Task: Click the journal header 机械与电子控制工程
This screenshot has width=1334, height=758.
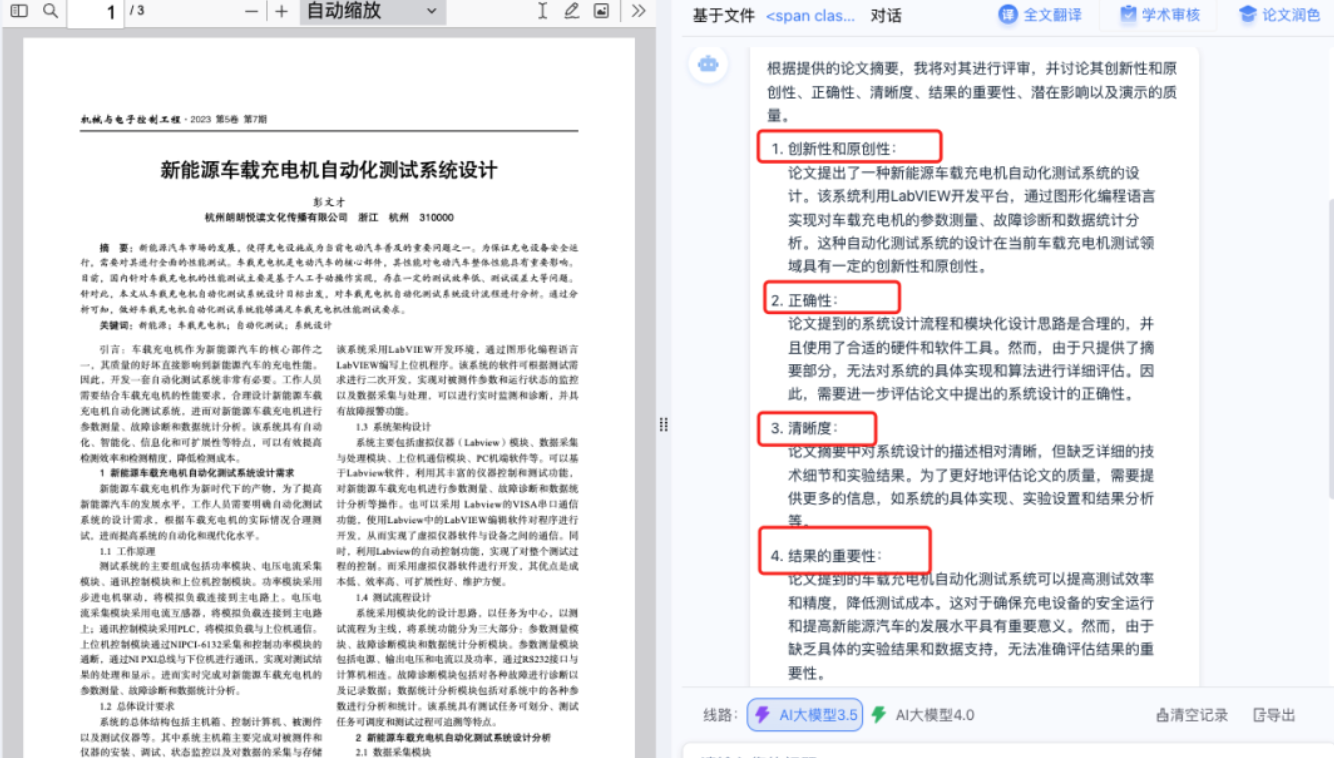Action: pos(131,119)
